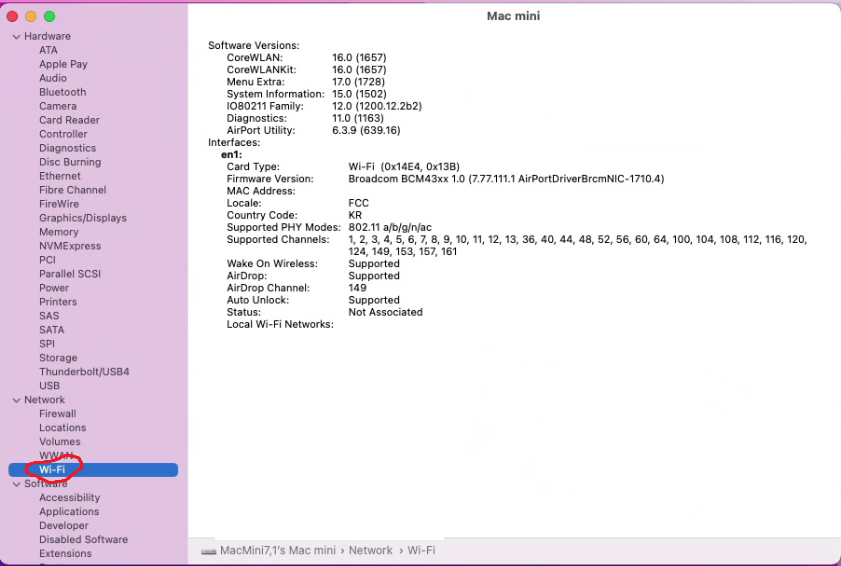
Task: Open the Card Reader entry
Action: [69, 120]
